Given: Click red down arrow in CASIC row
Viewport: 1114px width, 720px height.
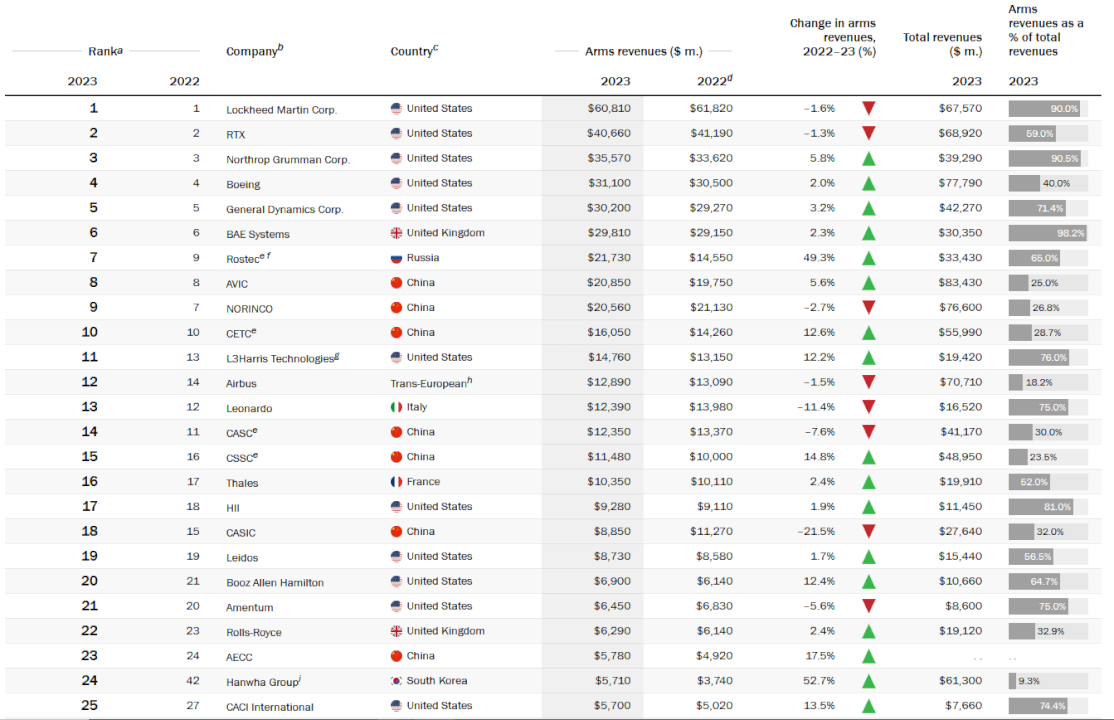Looking at the screenshot, I should 868,532.
